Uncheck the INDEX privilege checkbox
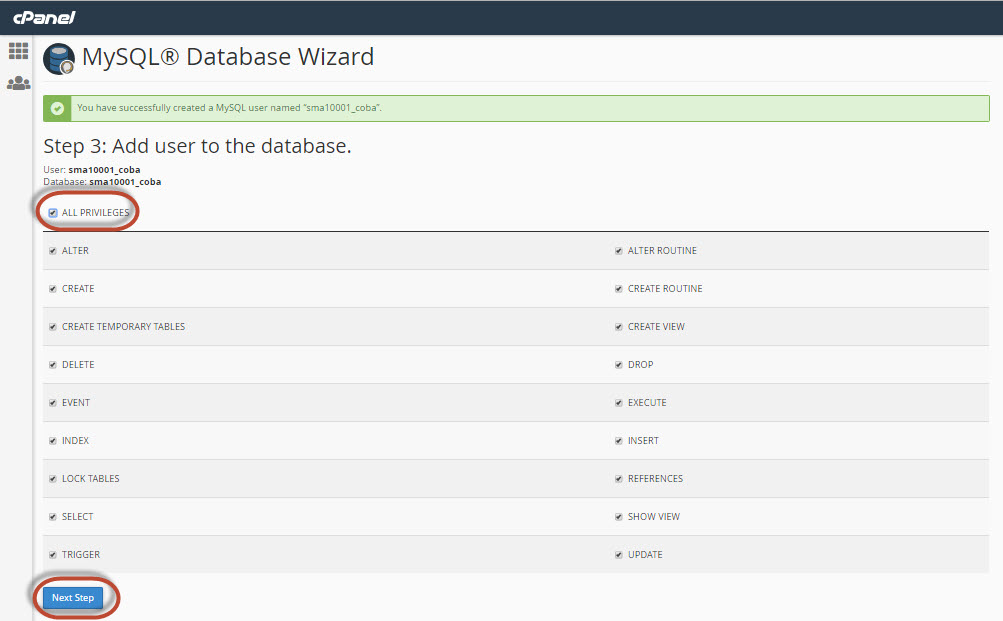This screenshot has height=621, width=1003. [x=53, y=441]
